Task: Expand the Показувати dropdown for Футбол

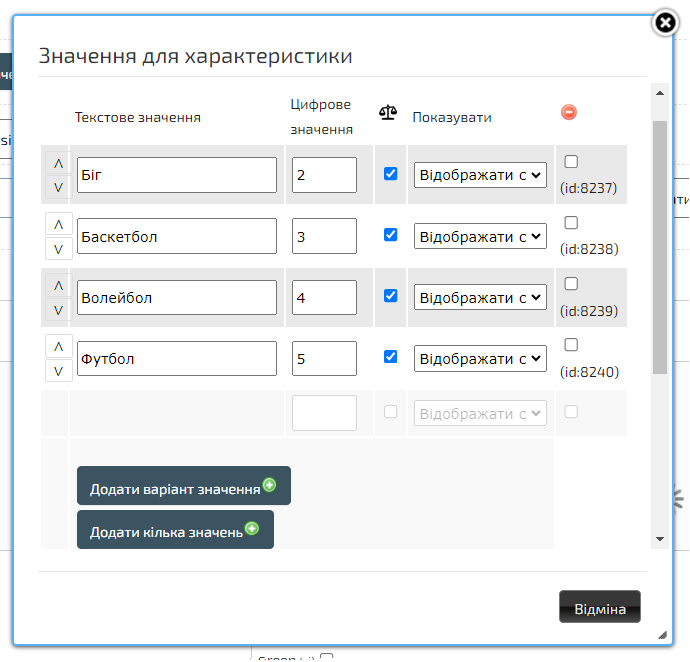Action: [480, 358]
